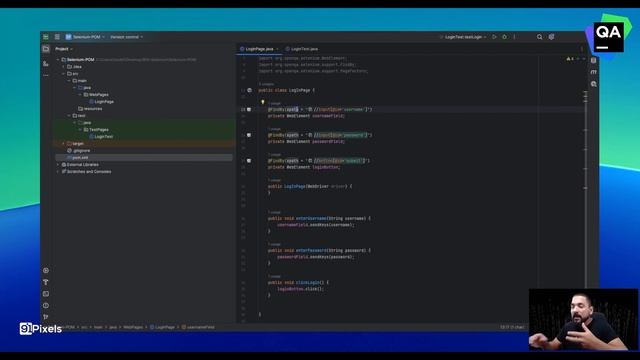
Task: Start debugging with the bug icon
Action: [x=504, y=37]
